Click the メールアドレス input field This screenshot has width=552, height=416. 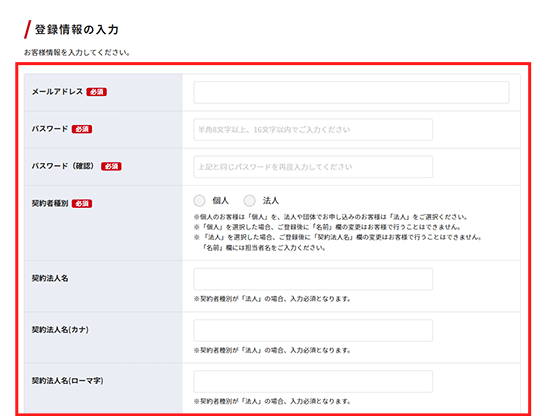[x=351, y=93]
